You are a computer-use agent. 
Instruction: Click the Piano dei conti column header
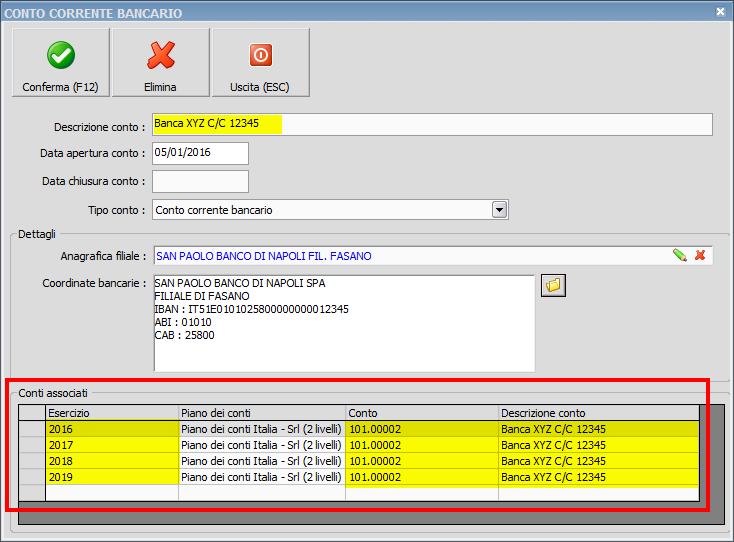tap(262, 413)
